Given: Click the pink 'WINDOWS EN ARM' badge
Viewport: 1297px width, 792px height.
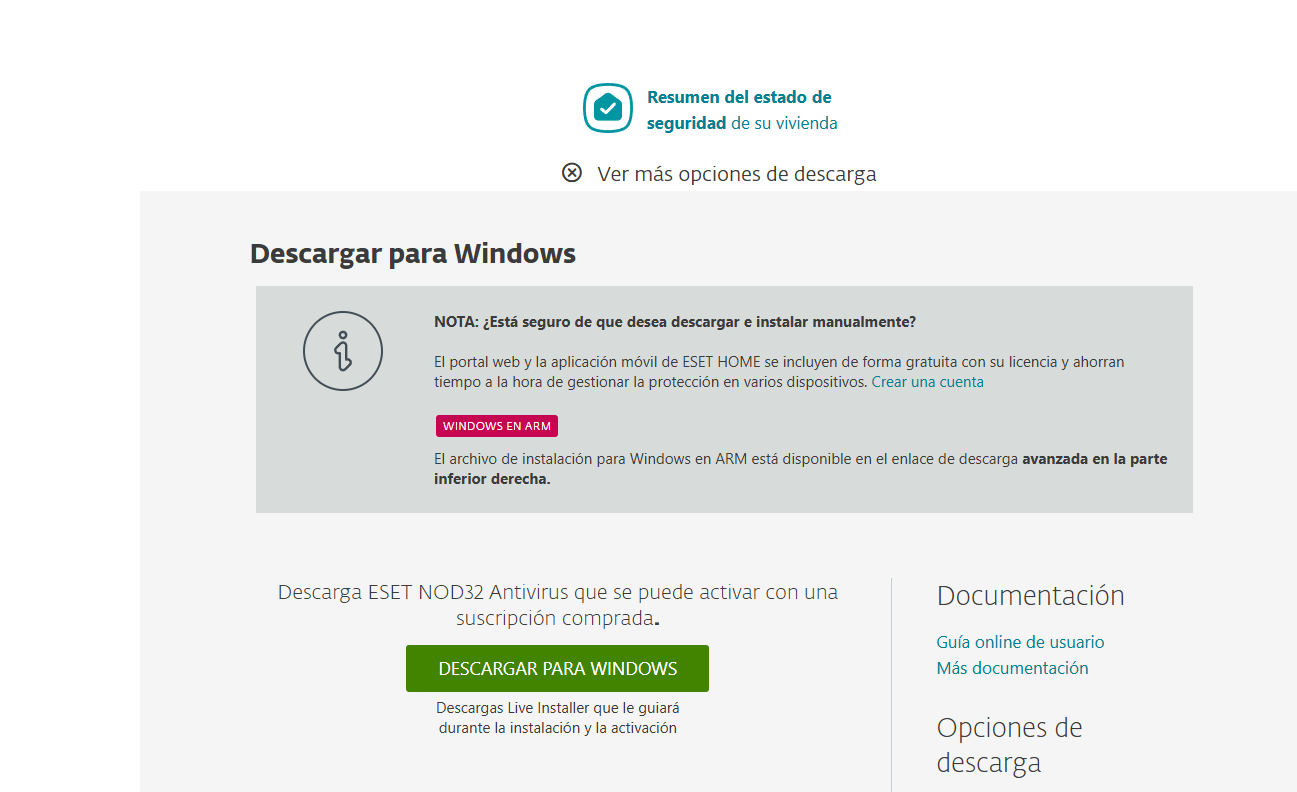Looking at the screenshot, I should coord(496,426).
